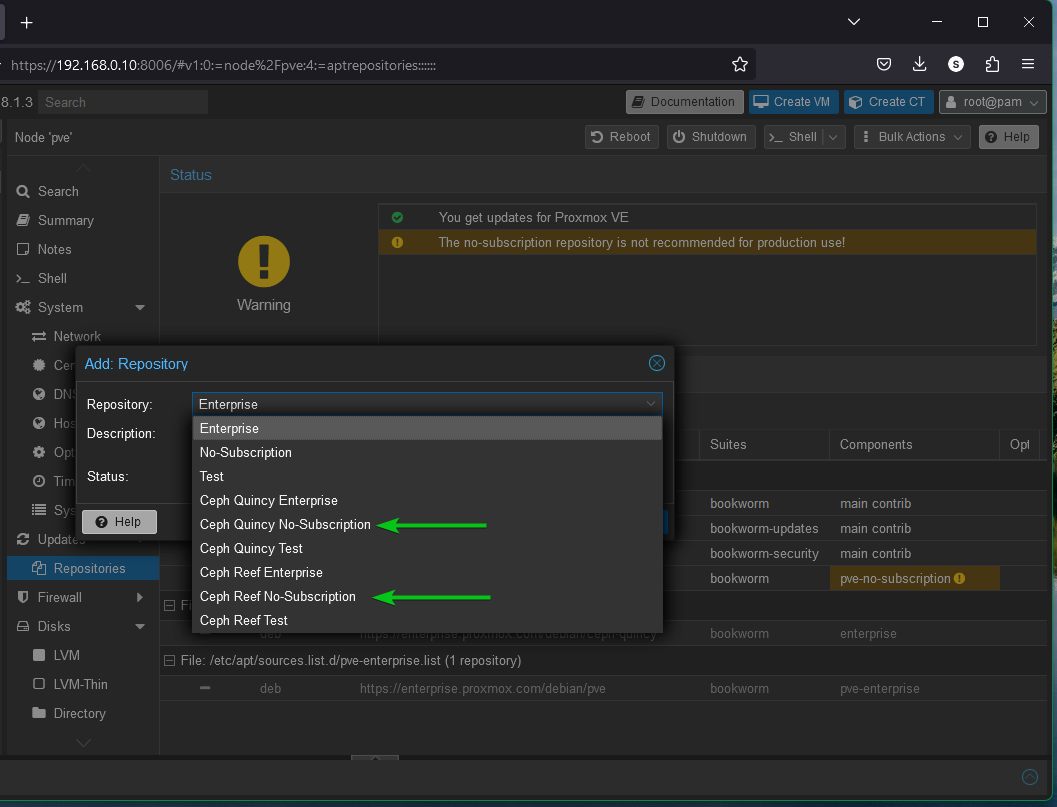
Task: Select Repositories in the sidebar
Action: coord(83,568)
